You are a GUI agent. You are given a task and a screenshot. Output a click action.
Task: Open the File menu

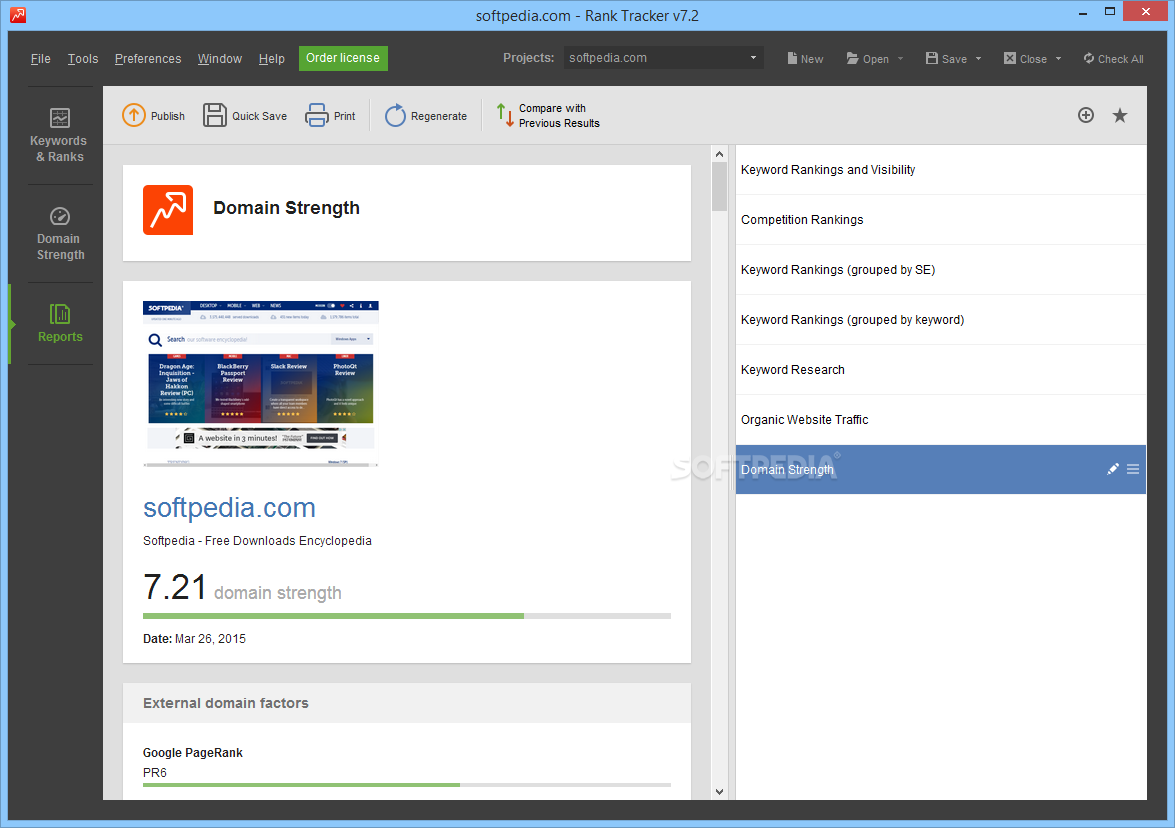click(x=40, y=58)
